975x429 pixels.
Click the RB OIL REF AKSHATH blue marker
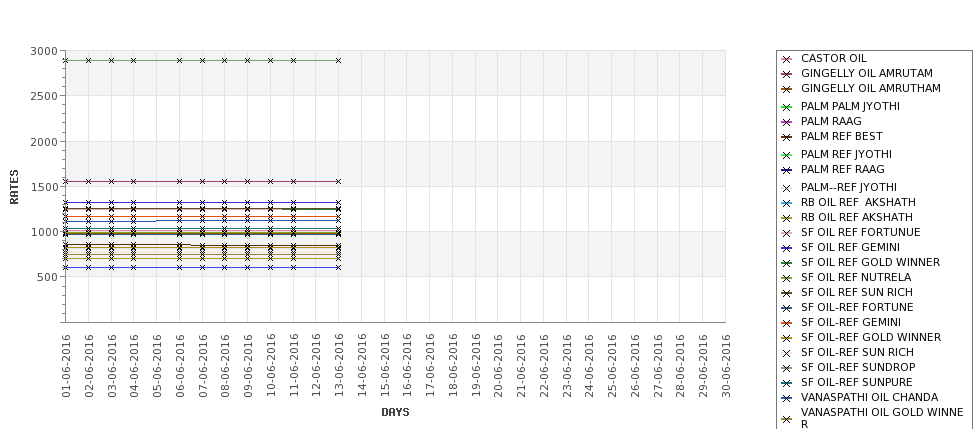[786, 203]
